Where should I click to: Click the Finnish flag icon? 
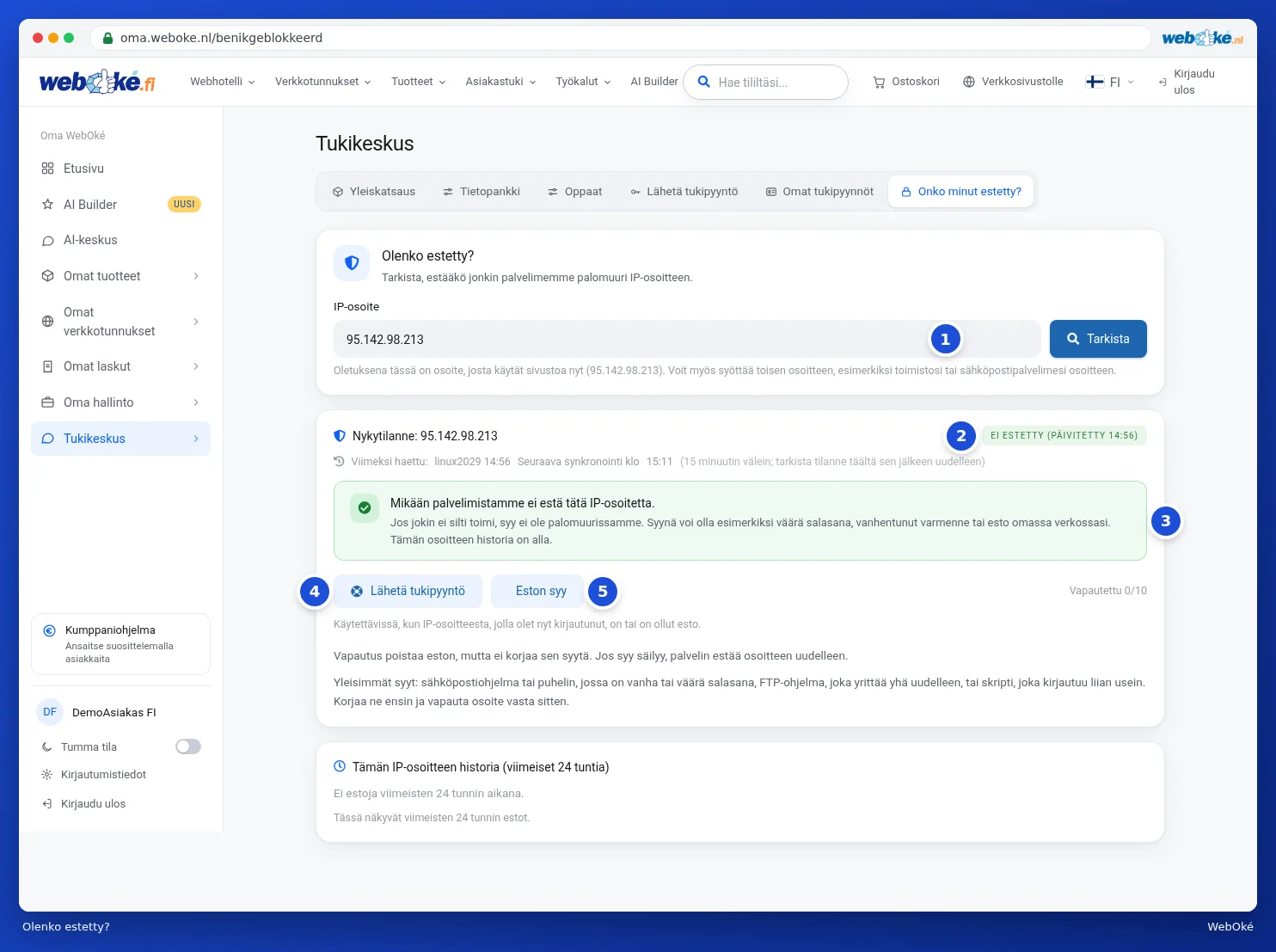pyautogui.click(x=1095, y=82)
